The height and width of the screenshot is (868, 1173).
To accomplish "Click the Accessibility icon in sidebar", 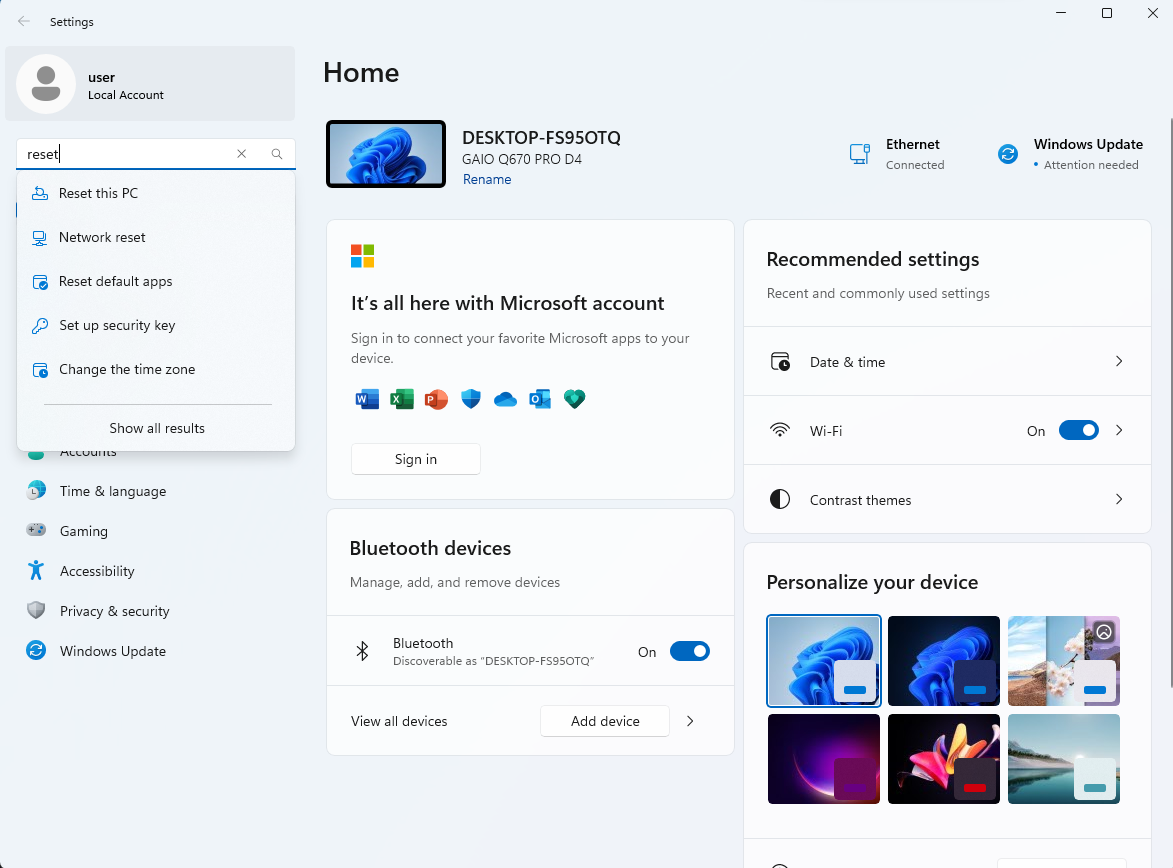I will (37, 571).
